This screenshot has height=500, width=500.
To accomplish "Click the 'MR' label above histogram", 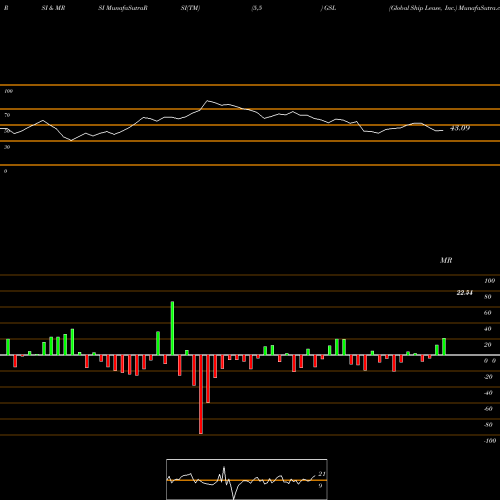I will [446, 261].
